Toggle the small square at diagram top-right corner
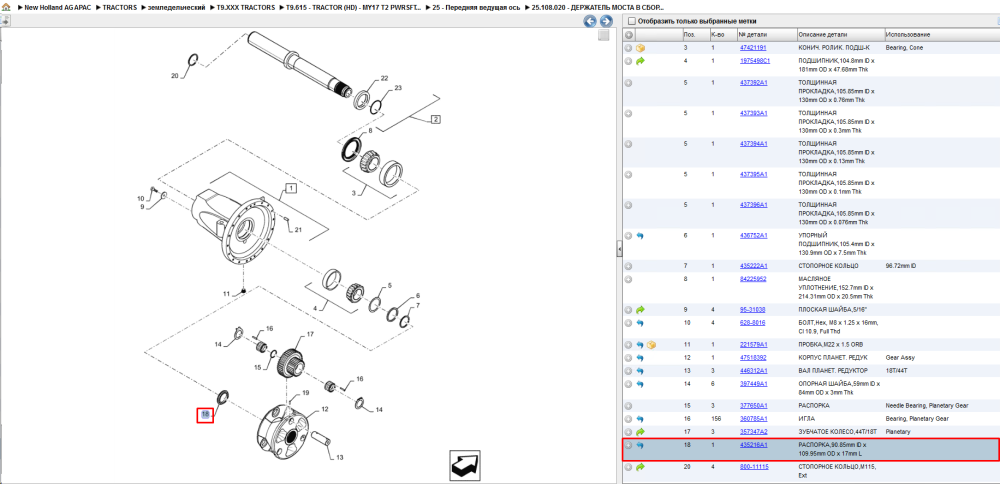This screenshot has height=484, width=1000. tap(603, 36)
